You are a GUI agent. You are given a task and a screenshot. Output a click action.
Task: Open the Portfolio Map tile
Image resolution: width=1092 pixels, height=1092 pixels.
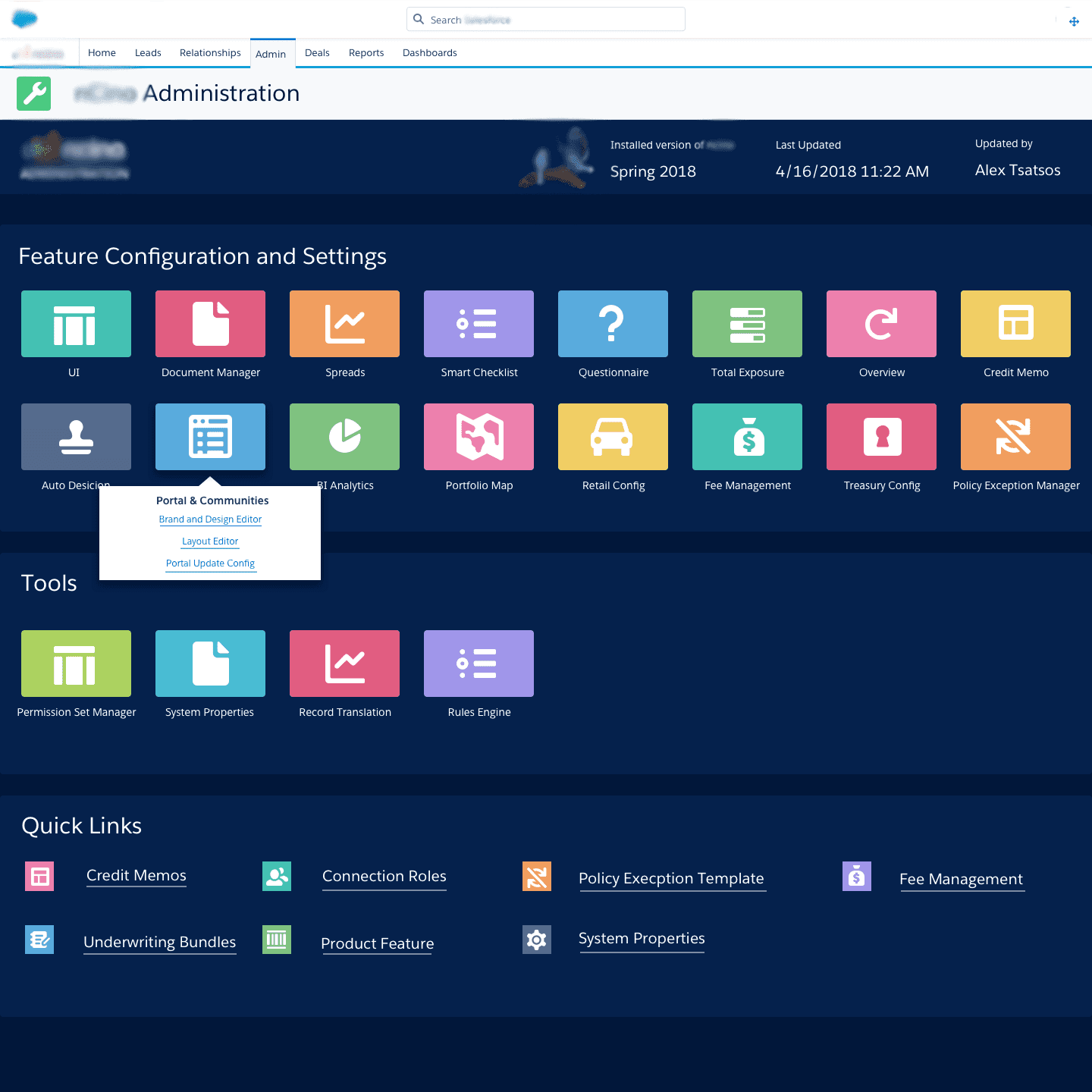click(x=479, y=437)
